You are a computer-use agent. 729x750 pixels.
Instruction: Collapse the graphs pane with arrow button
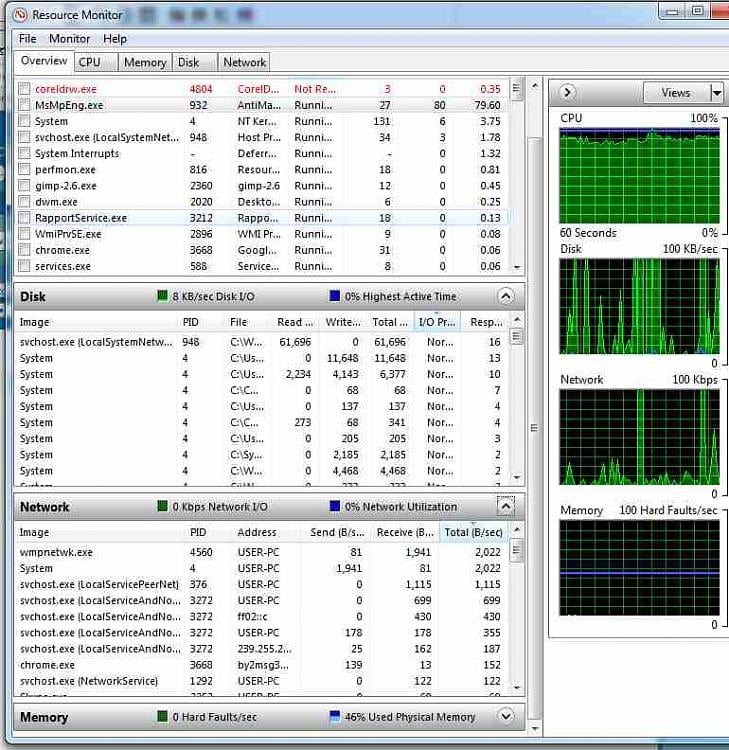[x=567, y=92]
